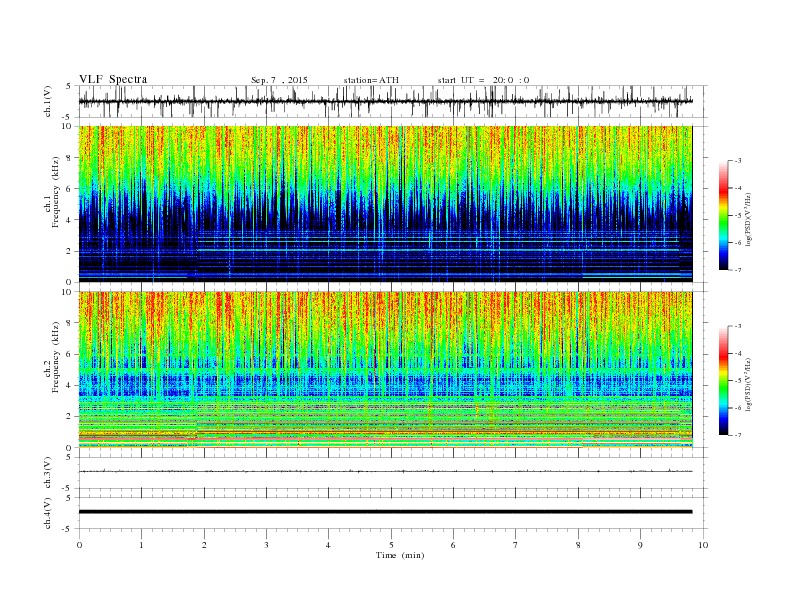Click the "4" kHz tick of ch.2 spectrogram
The image size is (792, 612).
[69, 386]
